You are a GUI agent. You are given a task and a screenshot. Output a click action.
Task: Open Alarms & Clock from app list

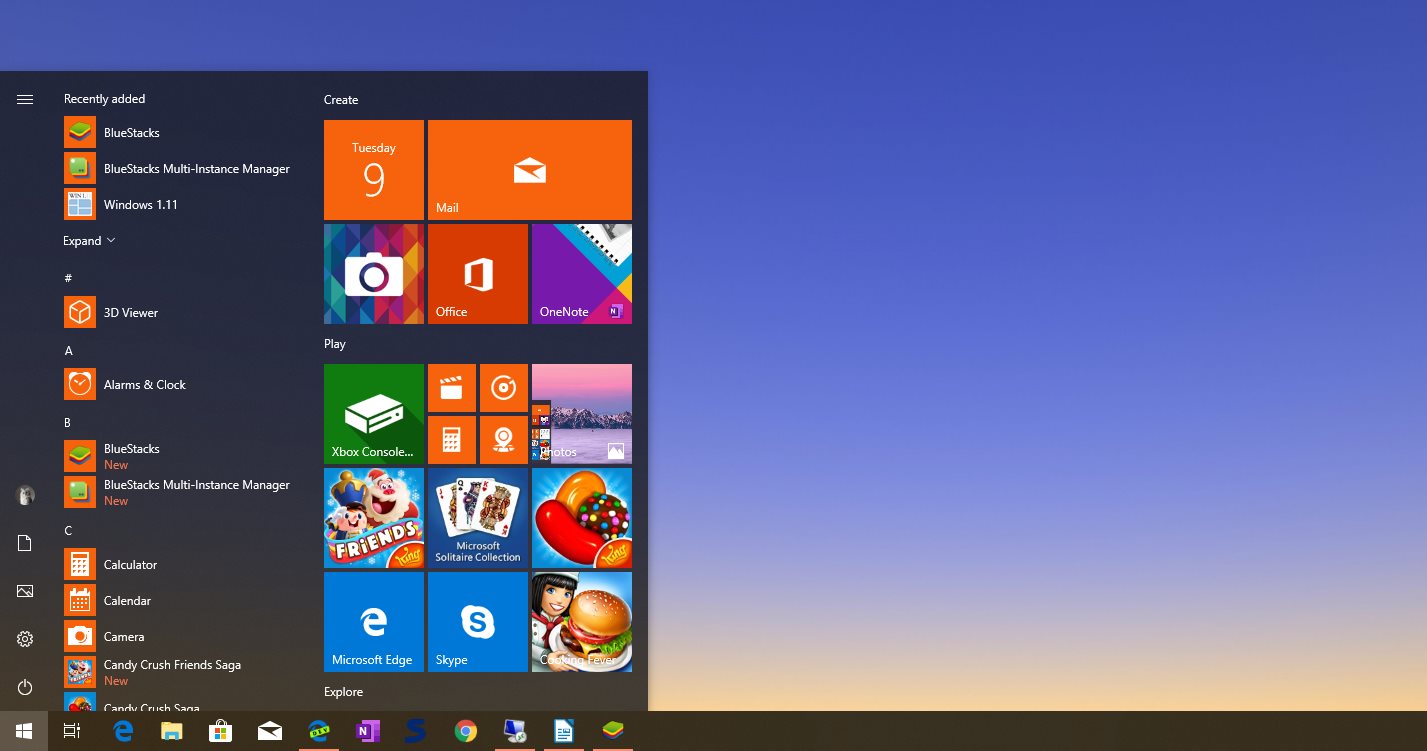tap(182, 384)
